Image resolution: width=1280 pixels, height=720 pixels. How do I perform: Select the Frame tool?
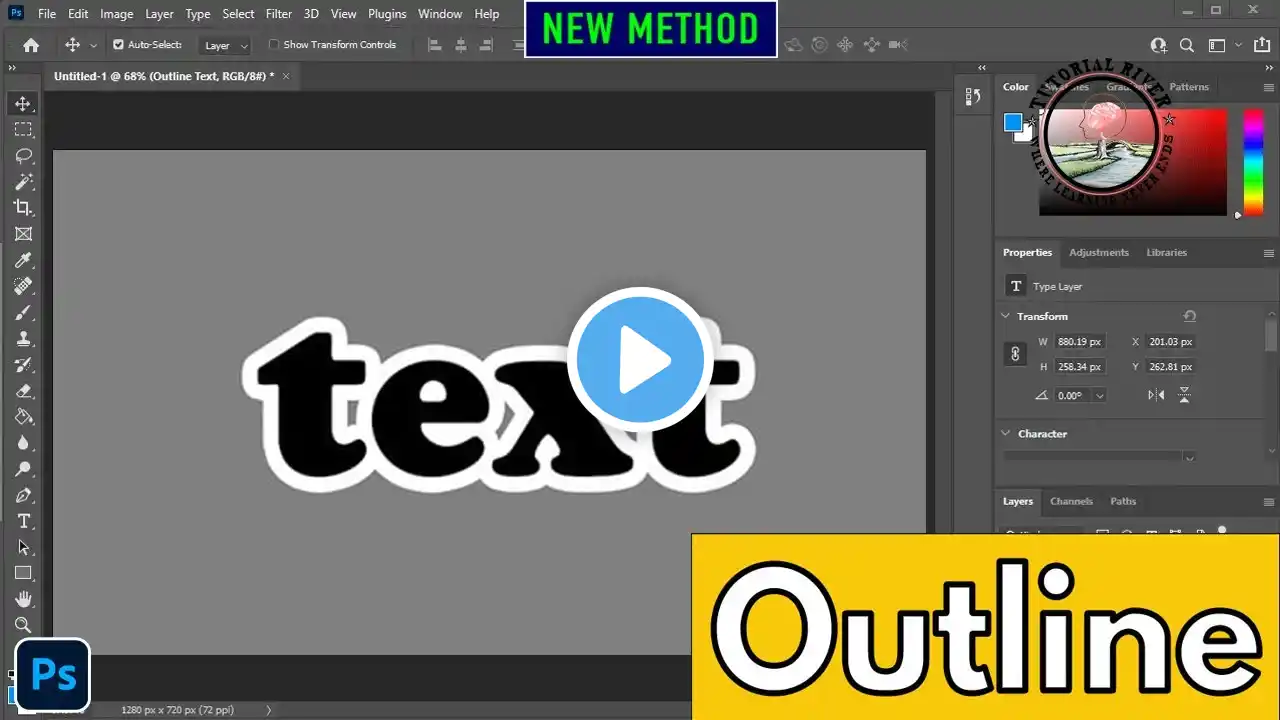coord(23,234)
